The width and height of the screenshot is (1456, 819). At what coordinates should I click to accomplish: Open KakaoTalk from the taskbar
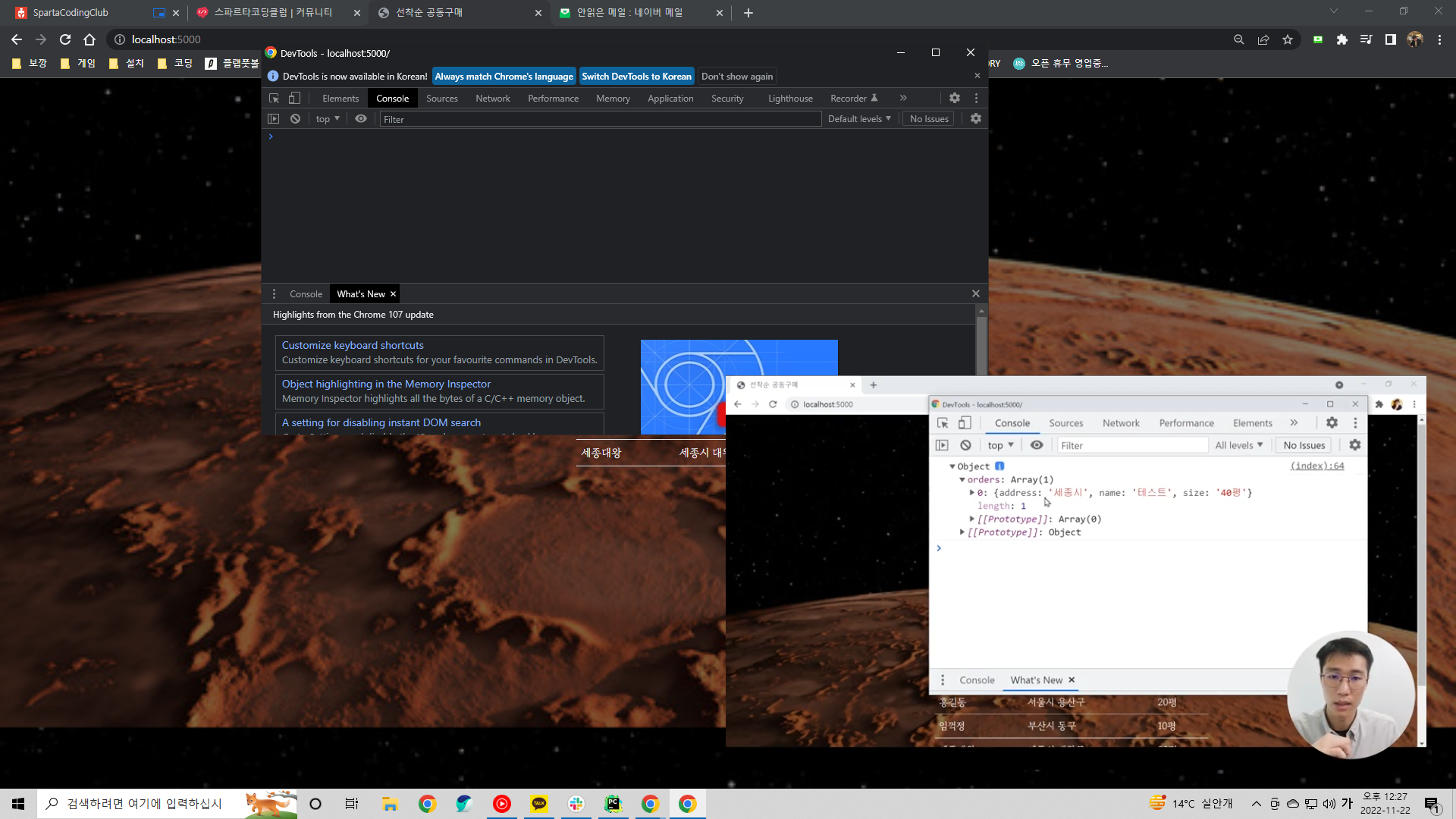point(539,804)
